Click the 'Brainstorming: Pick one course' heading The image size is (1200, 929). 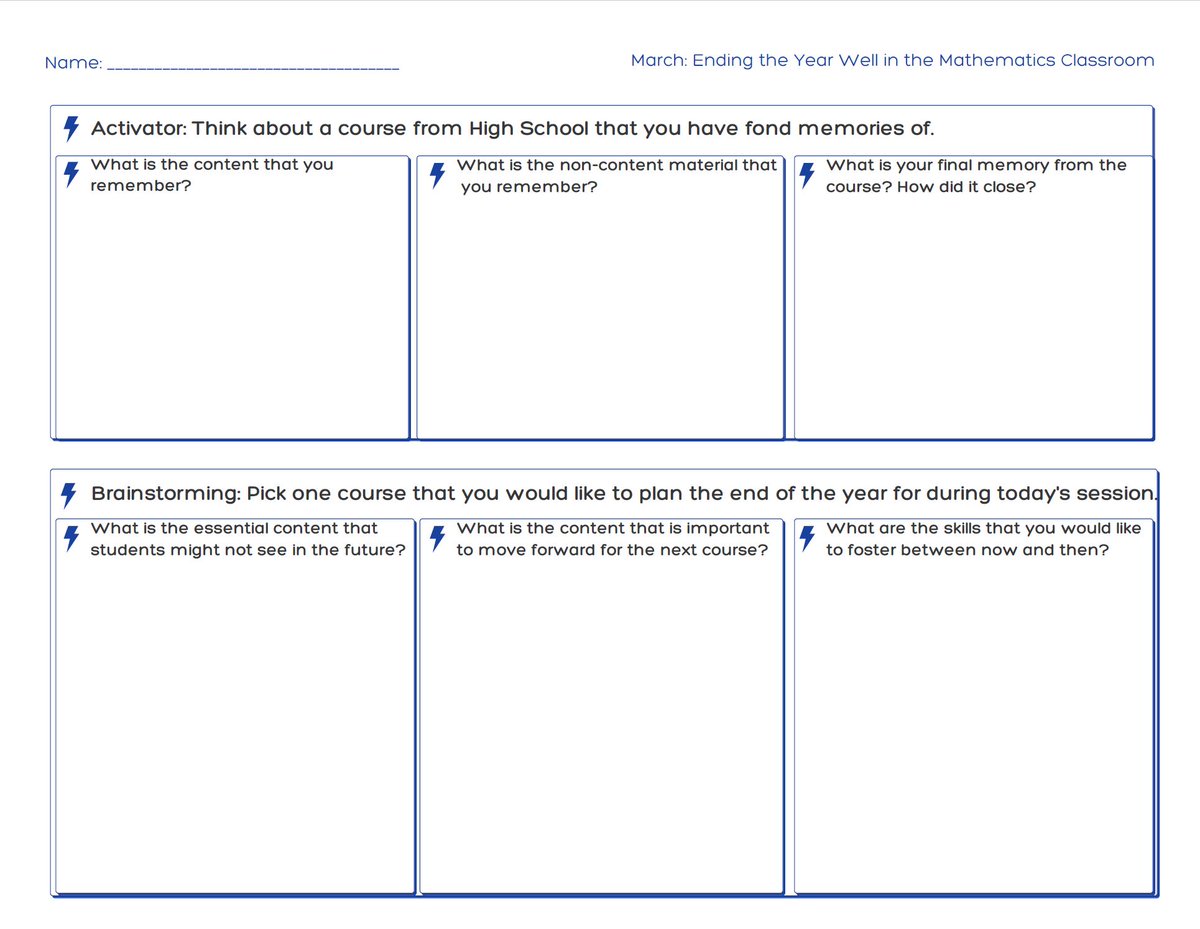point(624,494)
